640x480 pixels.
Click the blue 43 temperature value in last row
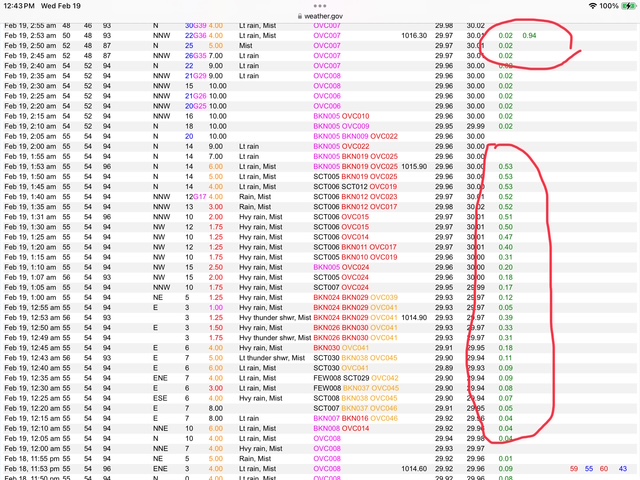click(x=623, y=467)
